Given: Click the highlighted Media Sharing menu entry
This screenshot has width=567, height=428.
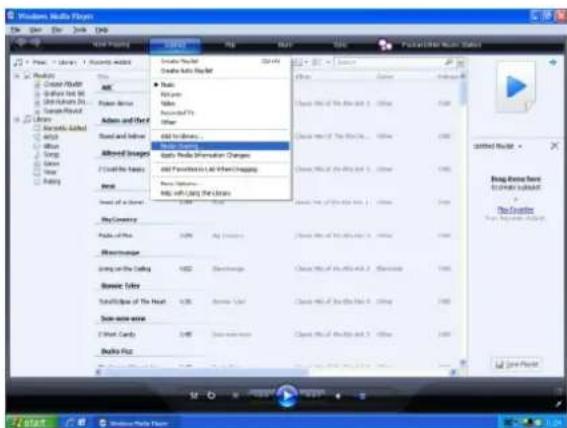Looking at the screenshot, I should pyautogui.click(x=220, y=146).
